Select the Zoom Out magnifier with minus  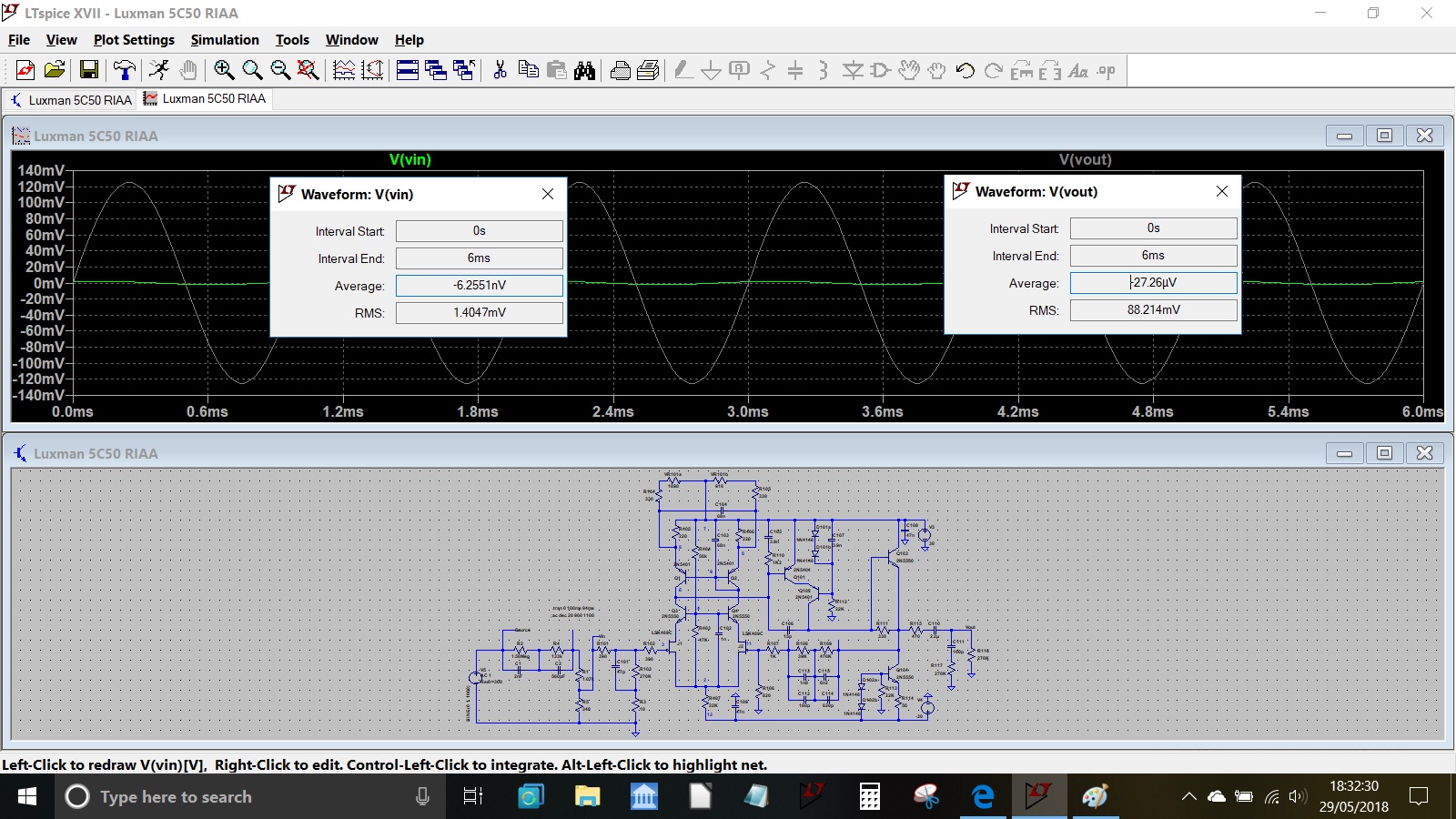pyautogui.click(x=280, y=70)
